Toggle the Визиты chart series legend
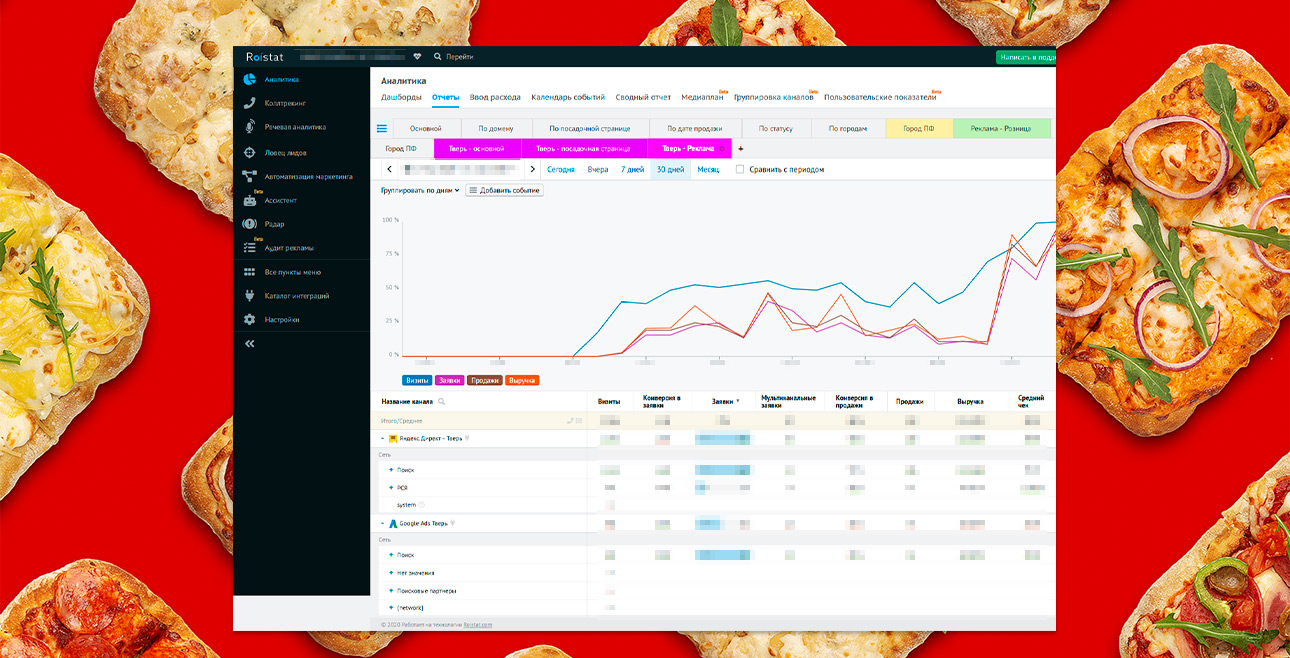The image size is (1290, 658). point(417,380)
